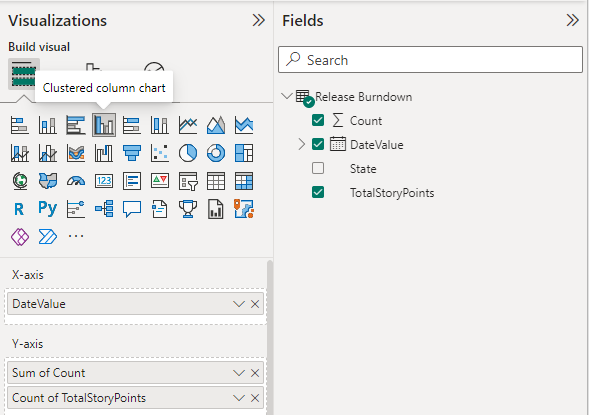Viewport: 589px width, 415px height.
Task: Select the Funnel visual
Action: click(132, 153)
